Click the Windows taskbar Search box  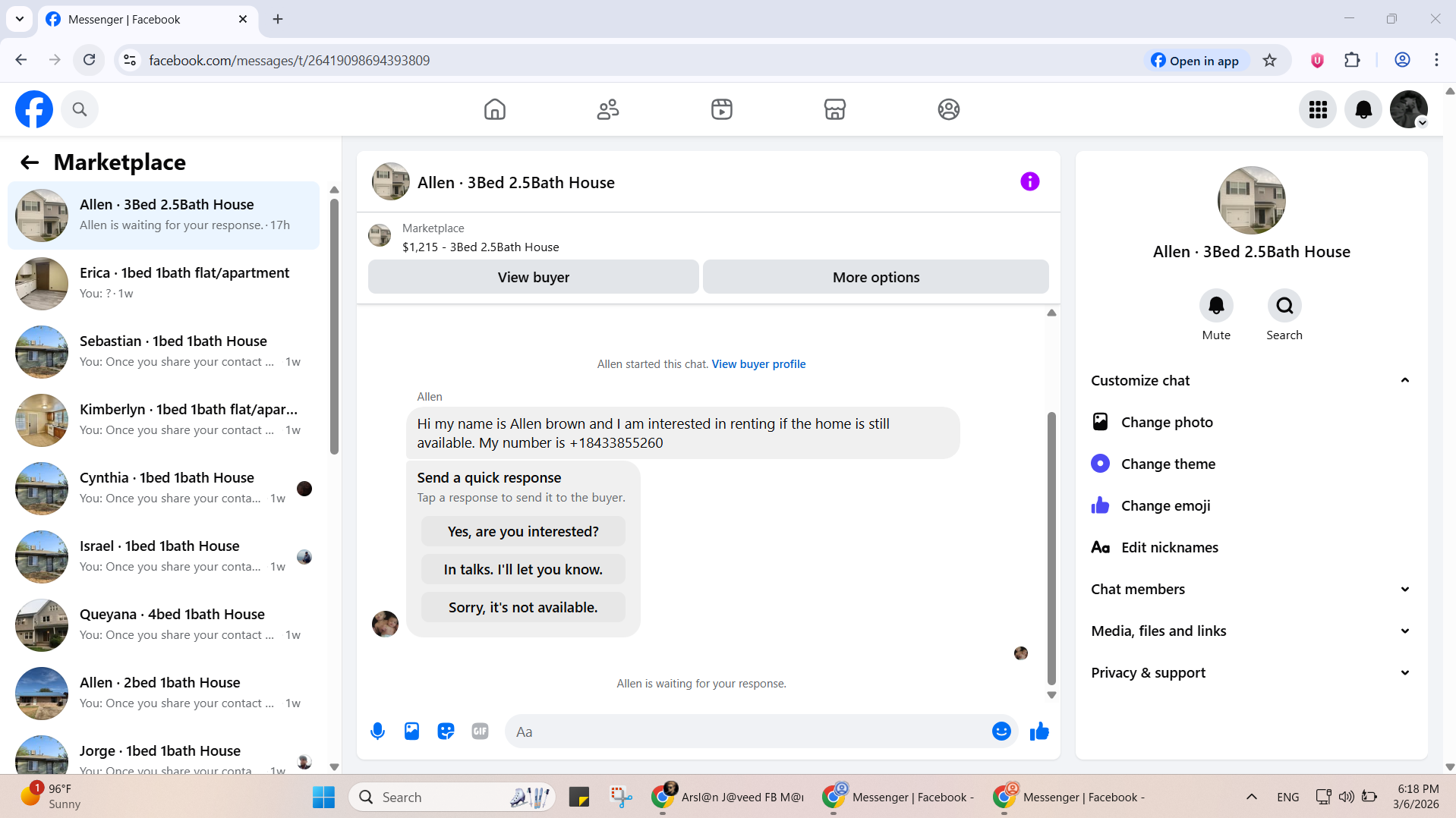[452, 798]
